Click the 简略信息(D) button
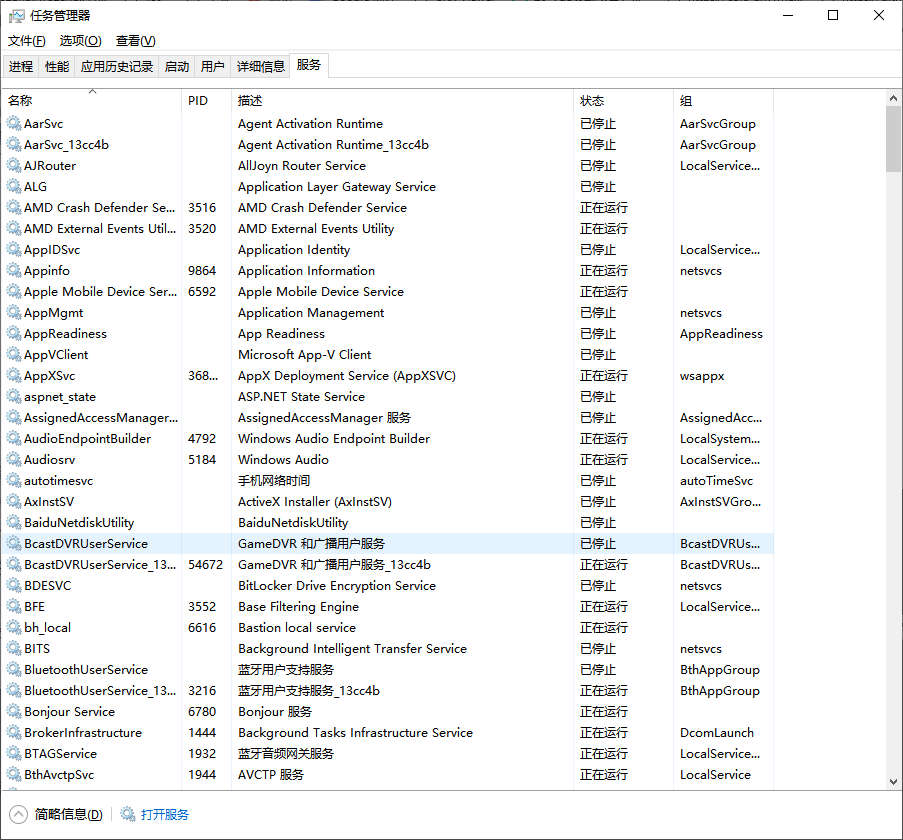 click(x=68, y=814)
